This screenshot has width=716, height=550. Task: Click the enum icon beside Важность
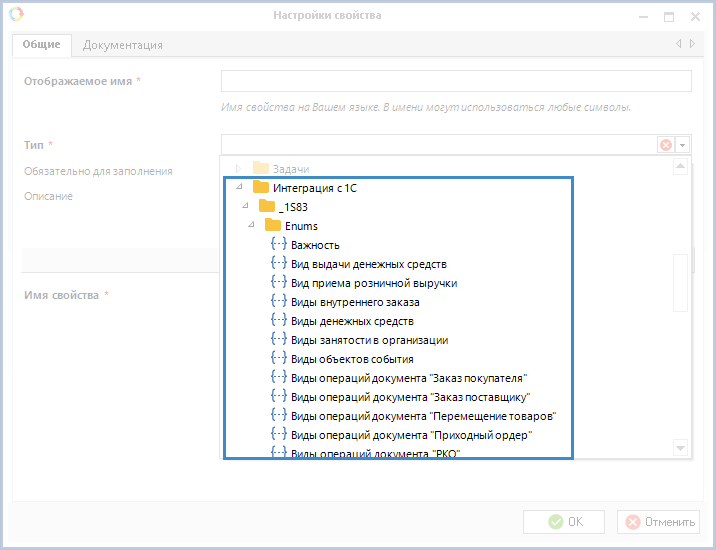(x=279, y=244)
